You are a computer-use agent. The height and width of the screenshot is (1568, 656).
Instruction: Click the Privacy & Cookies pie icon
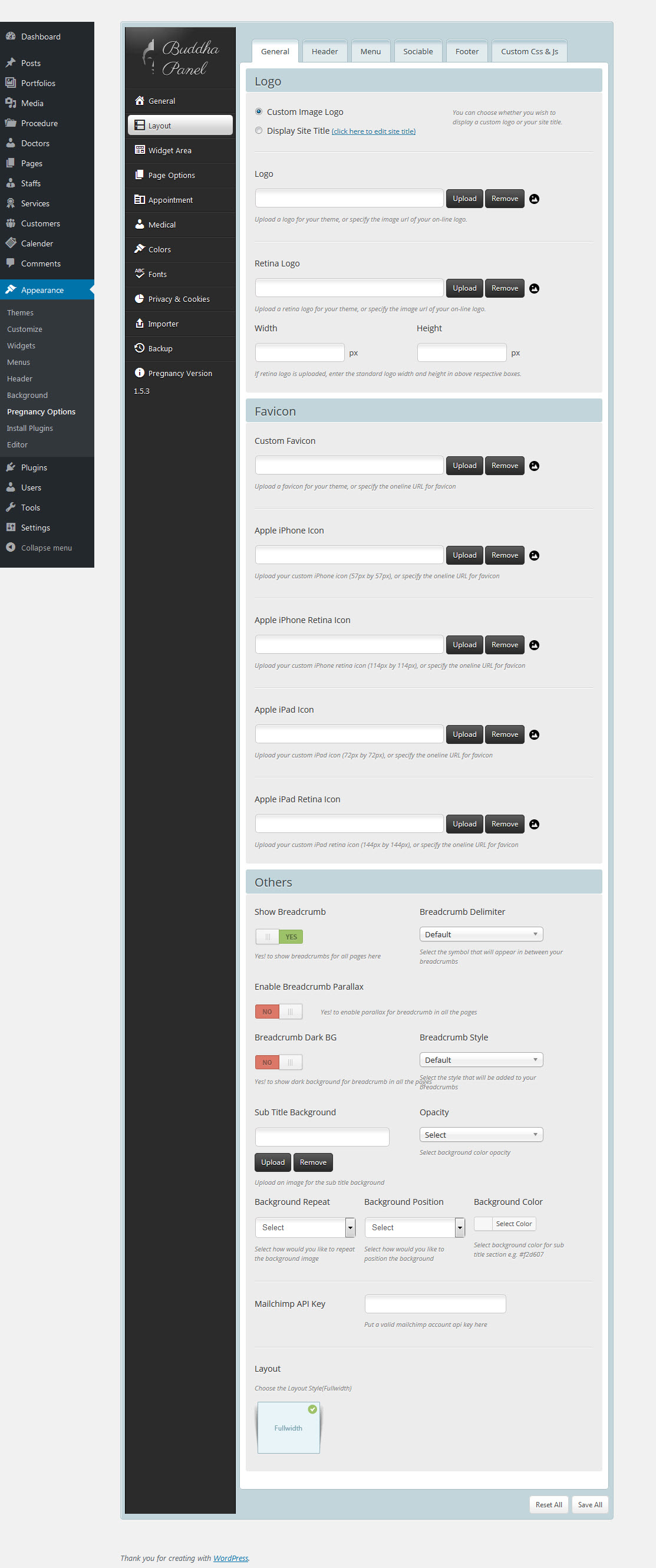click(139, 298)
